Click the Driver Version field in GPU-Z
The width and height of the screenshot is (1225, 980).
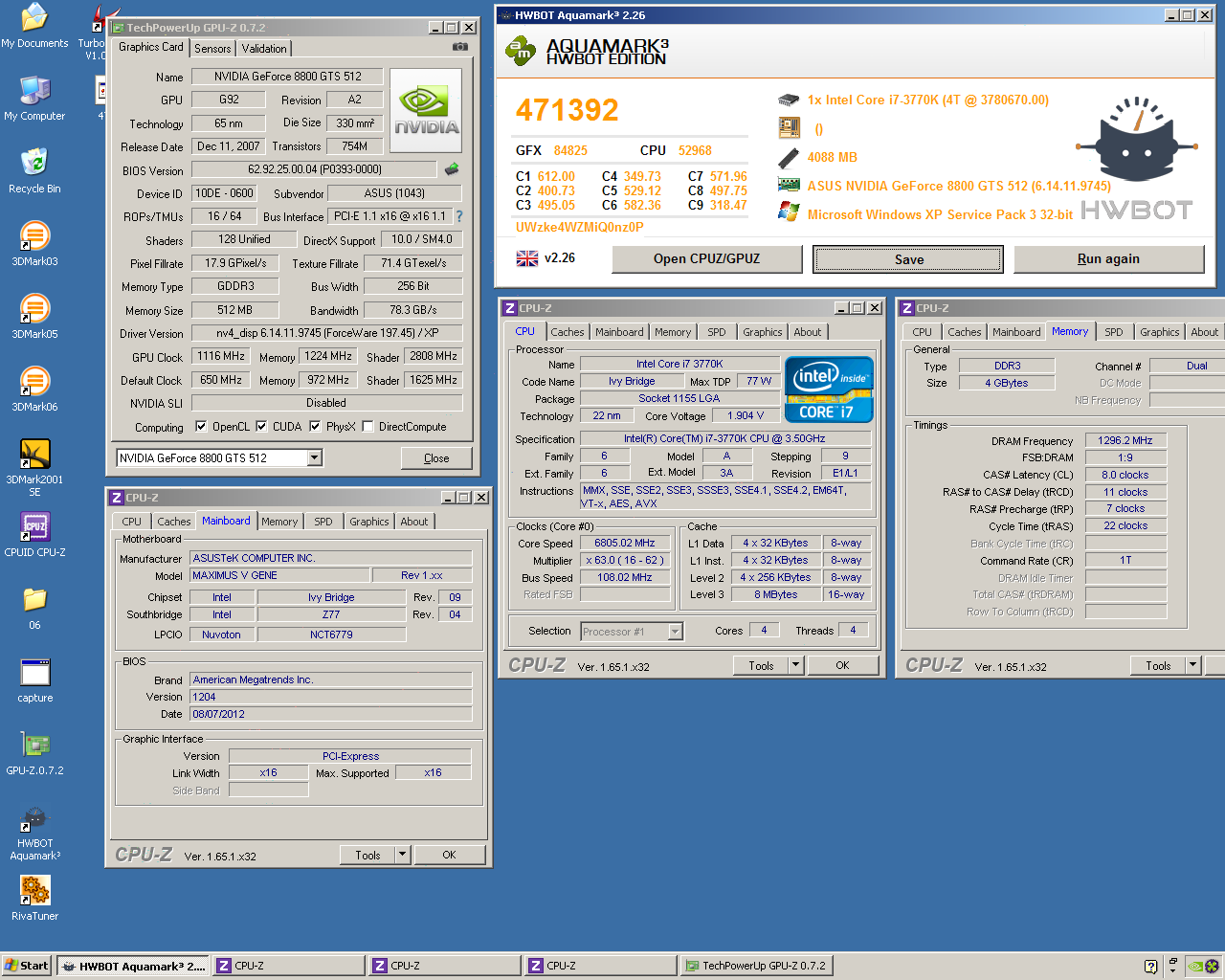click(327, 333)
